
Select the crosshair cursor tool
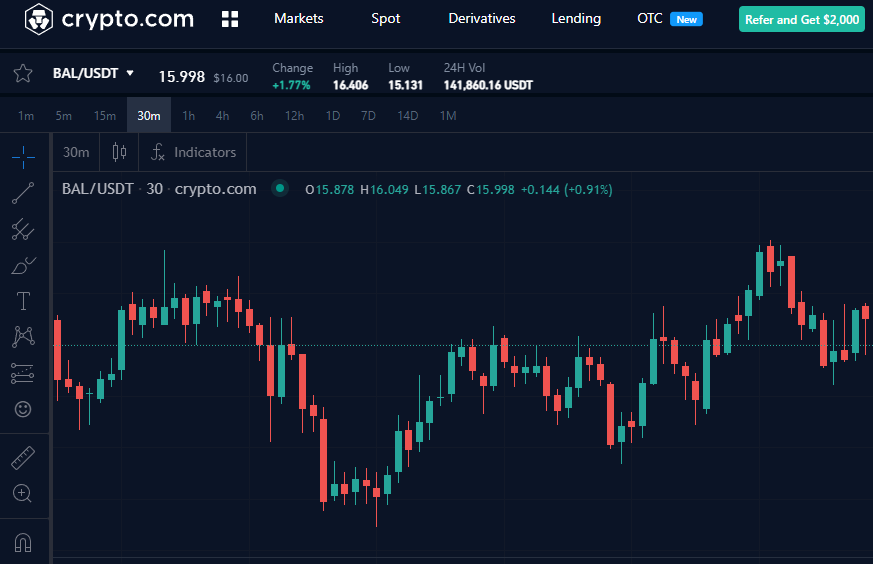point(23,157)
